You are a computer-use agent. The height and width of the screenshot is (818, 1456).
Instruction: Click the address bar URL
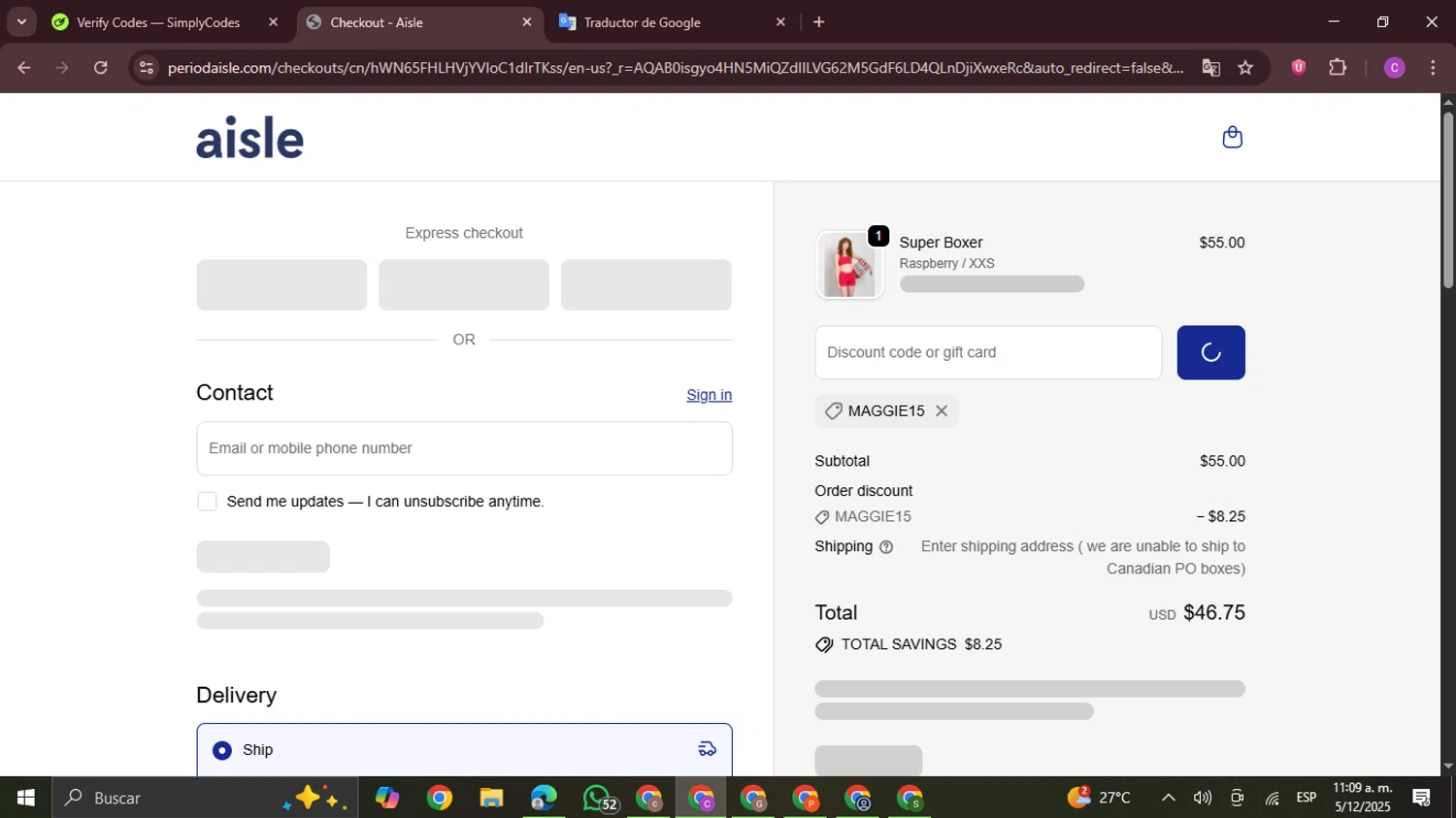pyautogui.click(x=675, y=68)
